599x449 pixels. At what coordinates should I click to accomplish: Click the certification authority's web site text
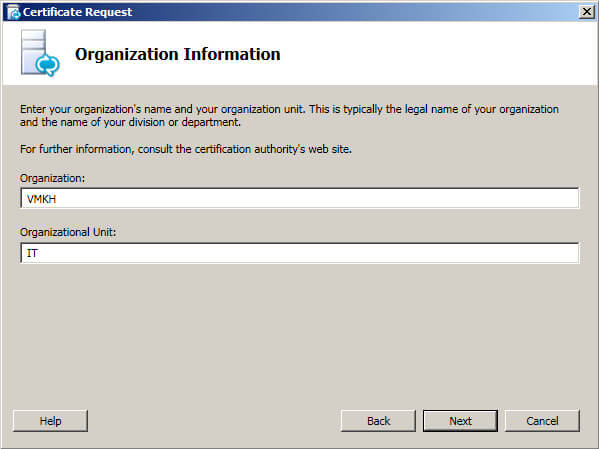[186, 149]
